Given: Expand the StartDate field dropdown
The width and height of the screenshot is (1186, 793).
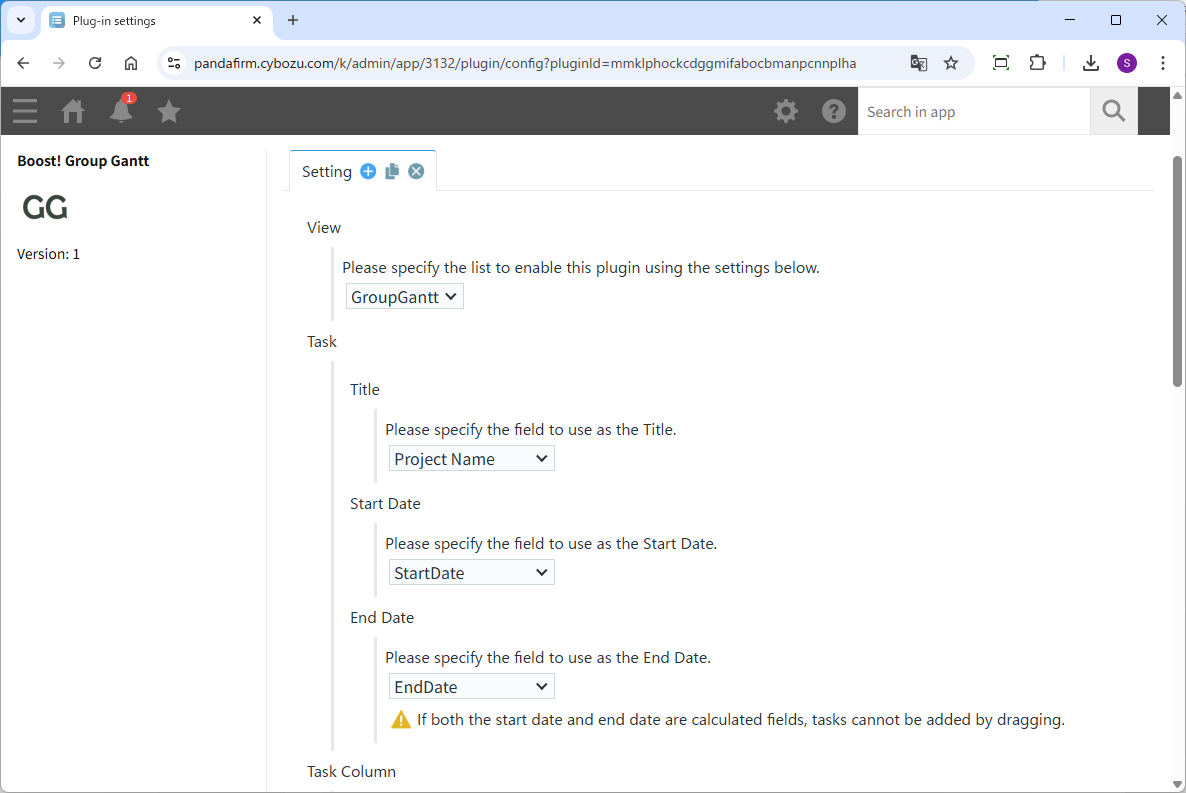Looking at the screenshot, I should (471, 573).
